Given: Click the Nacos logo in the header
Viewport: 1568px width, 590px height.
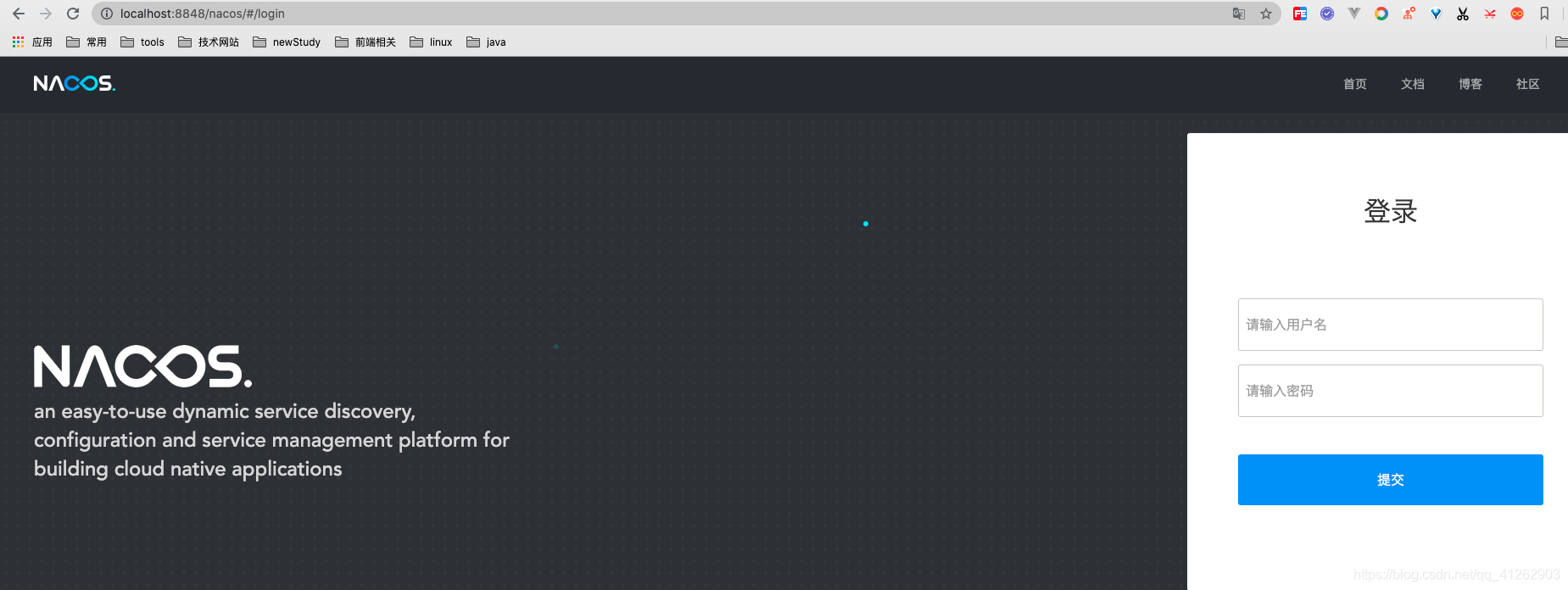Looking at the screenshot, I should coord(75,83).
